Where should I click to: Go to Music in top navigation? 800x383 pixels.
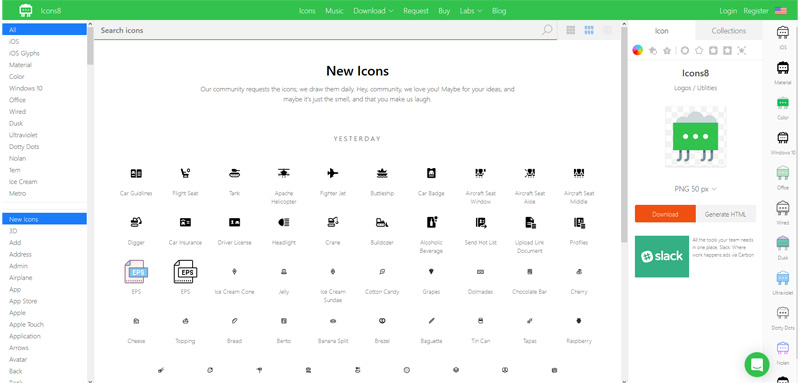point(334,11)
